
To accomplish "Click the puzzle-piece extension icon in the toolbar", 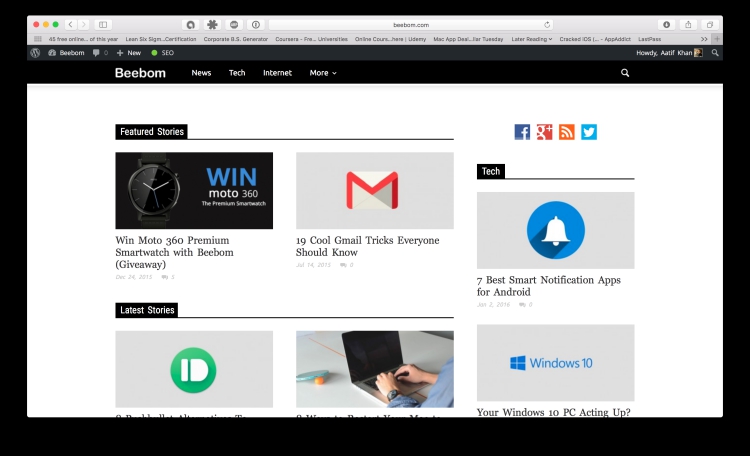I will pos(212,24).
